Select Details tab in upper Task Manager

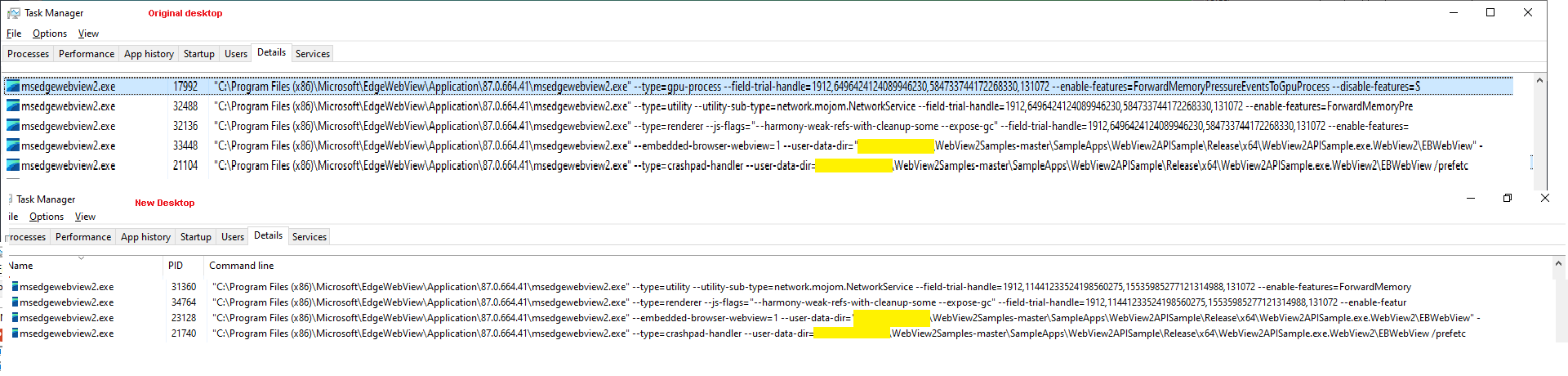click(x=271, y=52)
